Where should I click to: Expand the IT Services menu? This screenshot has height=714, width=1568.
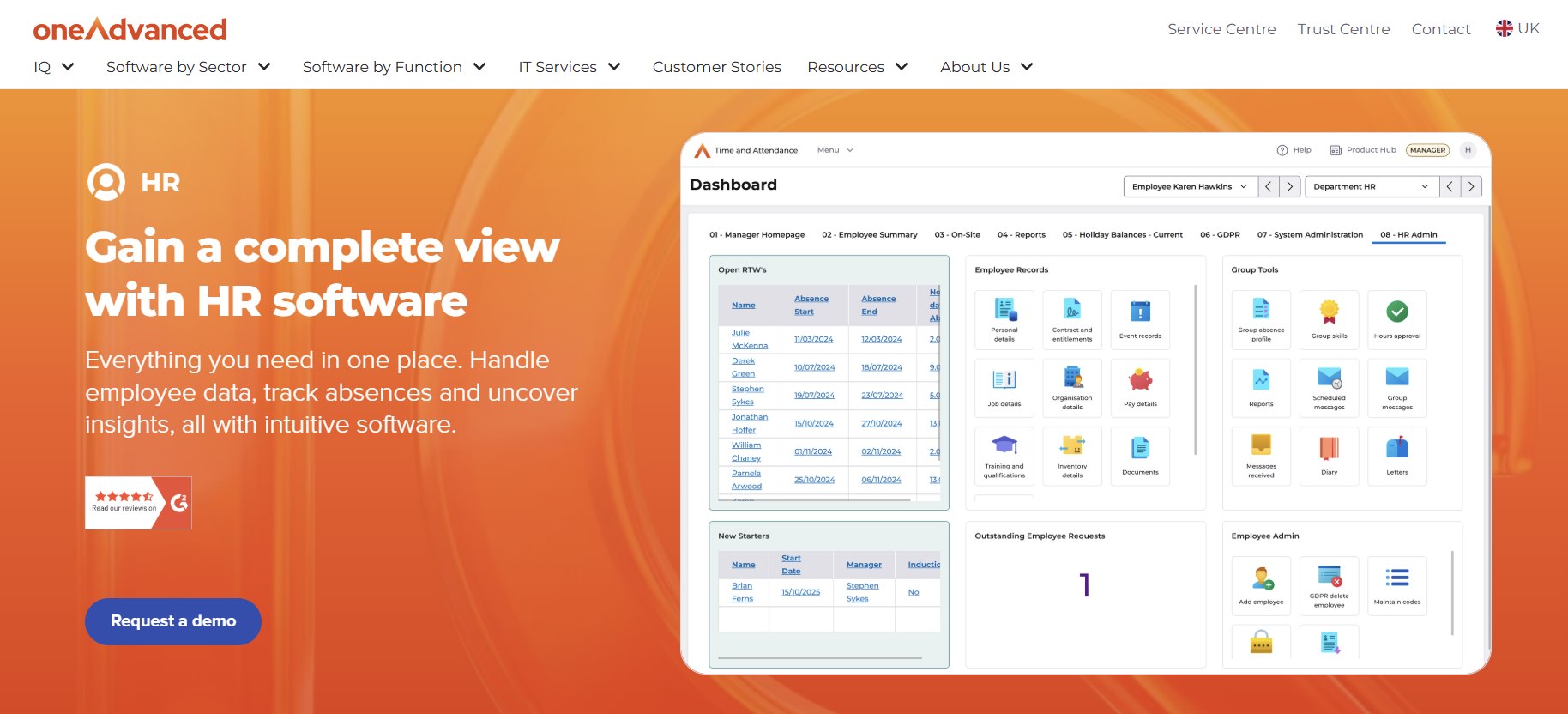[x=570, y=67]
